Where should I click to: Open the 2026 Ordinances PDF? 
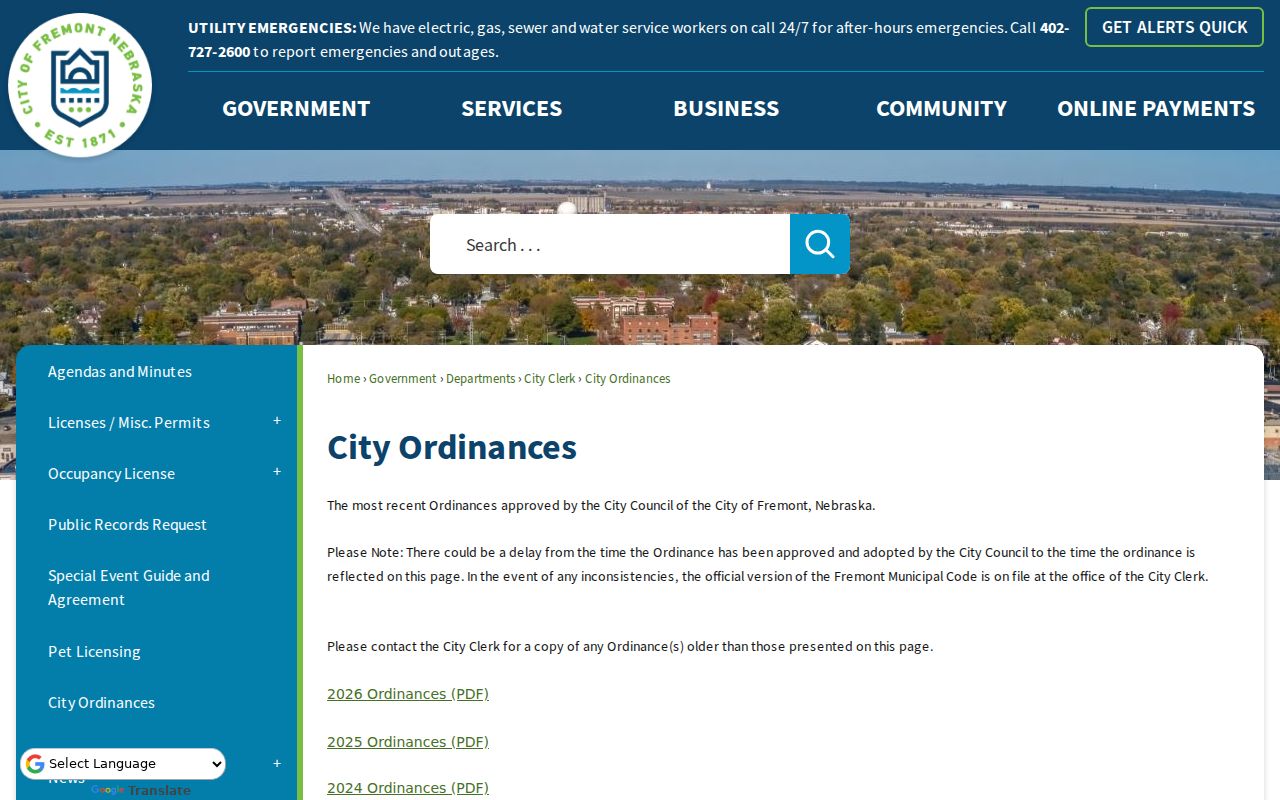point(408,694)
